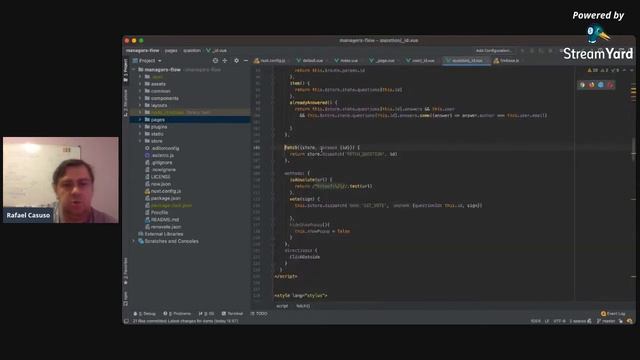
Task: Click Rafael Casuso webcam thumbnail
Action: coord(61,180)
